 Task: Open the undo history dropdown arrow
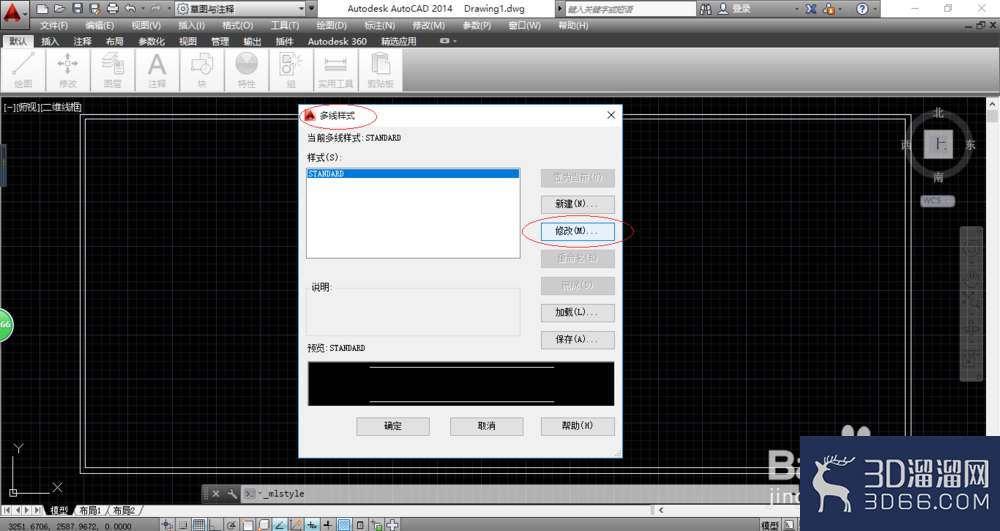[x=142, y=9]
